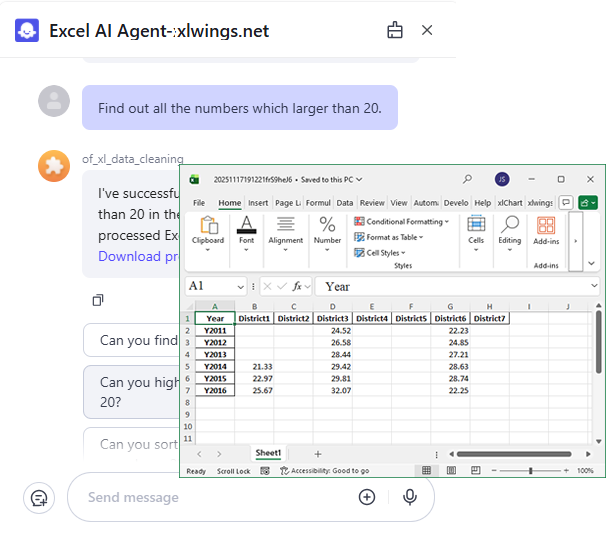606x533 pixels.
Task: Click the green Share button
Action: pyautogui.click(x=588, y=203)
